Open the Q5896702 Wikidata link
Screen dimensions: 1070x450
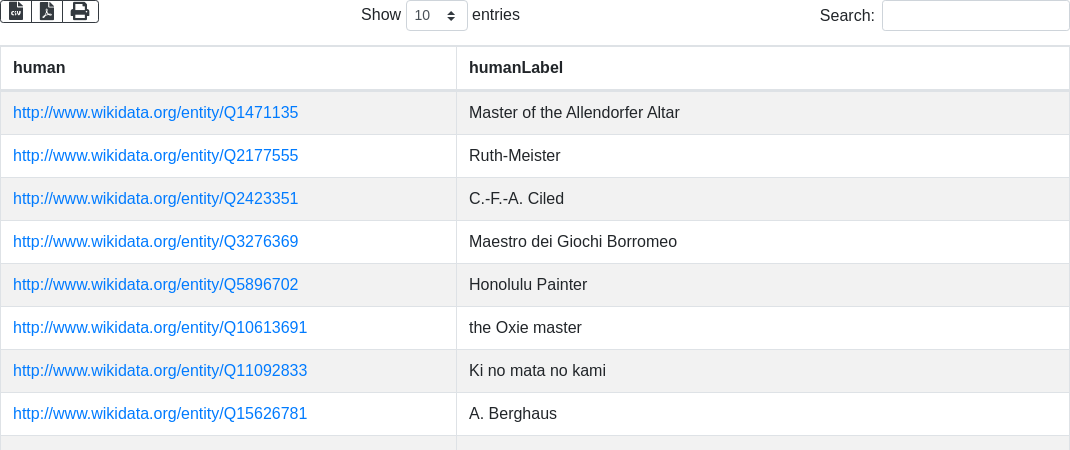tap(156, 285)
